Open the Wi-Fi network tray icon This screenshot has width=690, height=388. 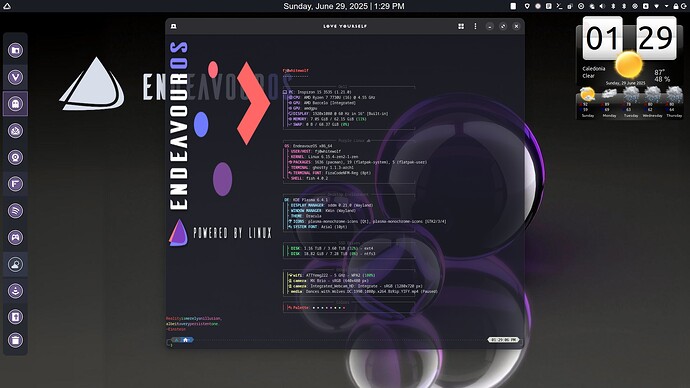657,6
